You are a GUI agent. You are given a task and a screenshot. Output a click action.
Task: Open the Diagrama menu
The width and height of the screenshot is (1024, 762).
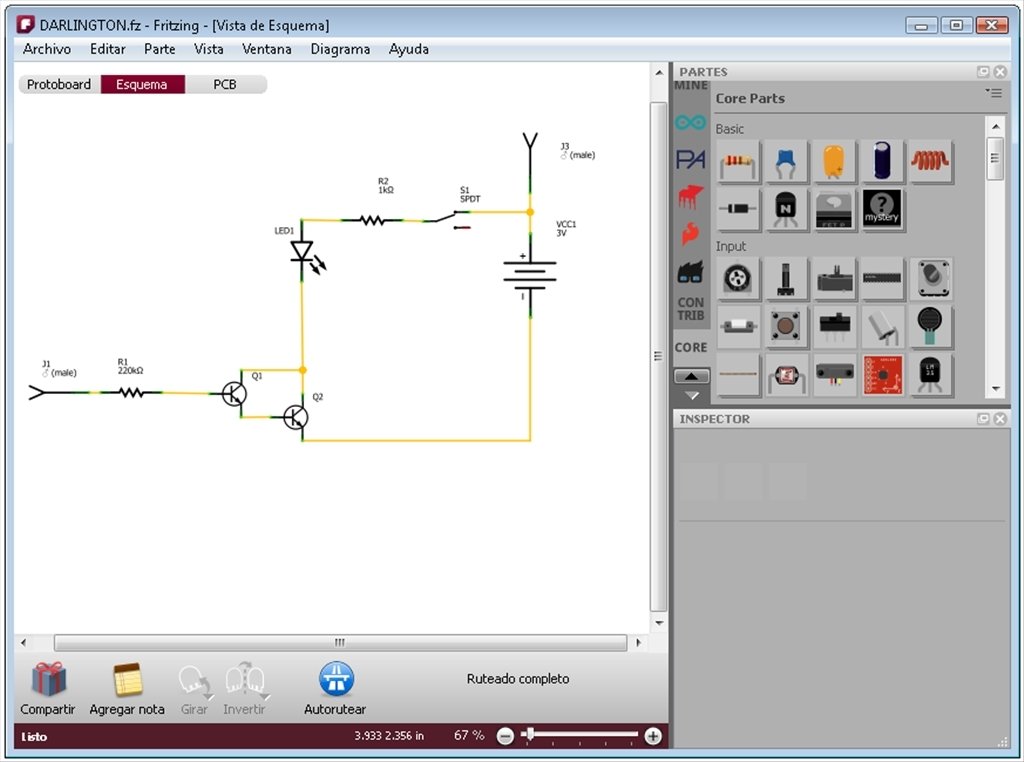tap(340, 49)
